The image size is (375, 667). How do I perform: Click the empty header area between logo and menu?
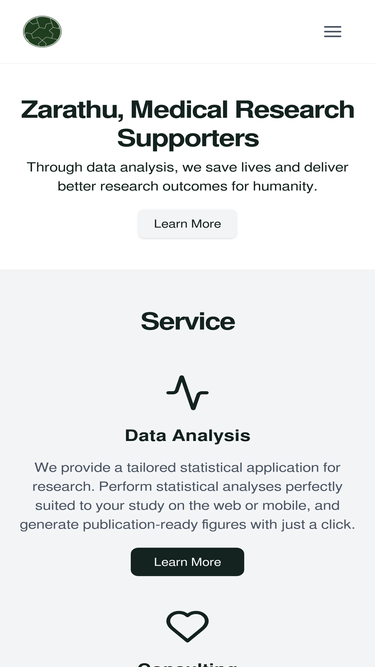click(193, 31)
